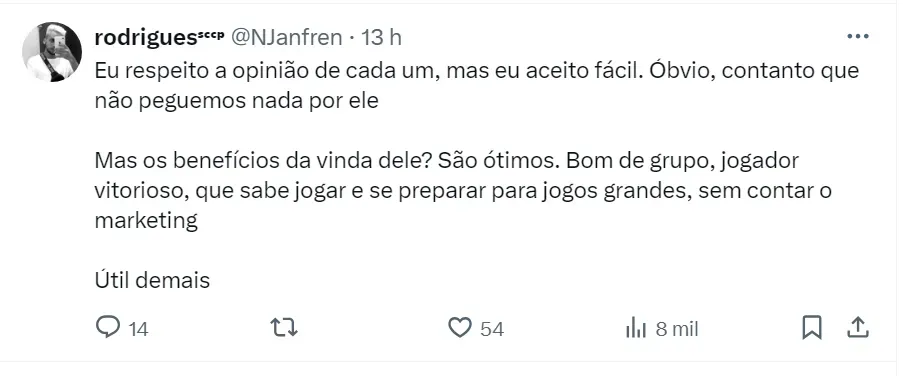Click the like count 54
This screenshot has width=903, height=376.
[492, 329]
